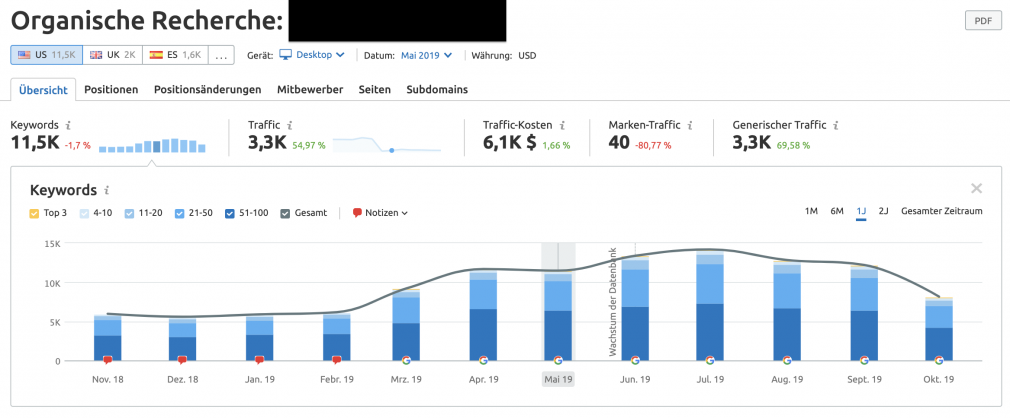Click the 11,5K keywords value

pyautogui.click(x=35, y=143)
